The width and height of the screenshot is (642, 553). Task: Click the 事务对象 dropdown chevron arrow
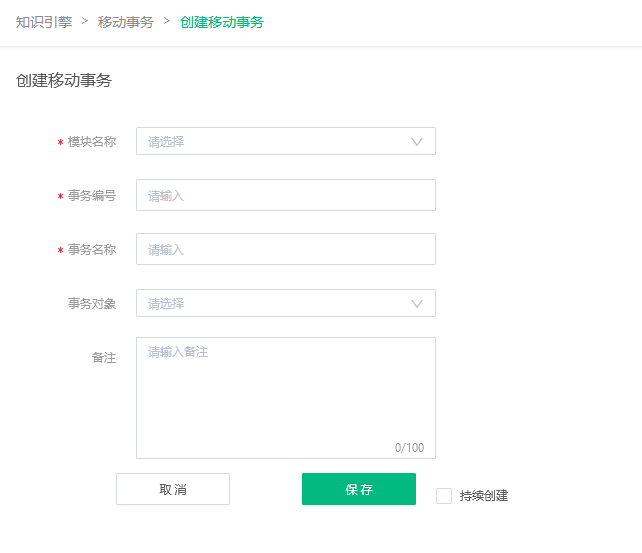click(x=417, y=304)
